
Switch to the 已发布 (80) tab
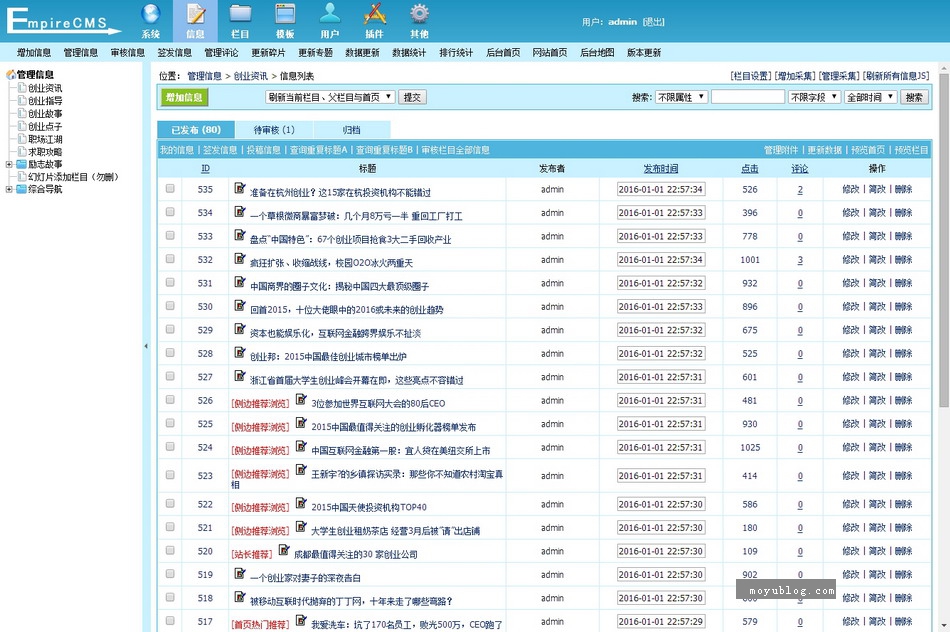tap(196, 130)
